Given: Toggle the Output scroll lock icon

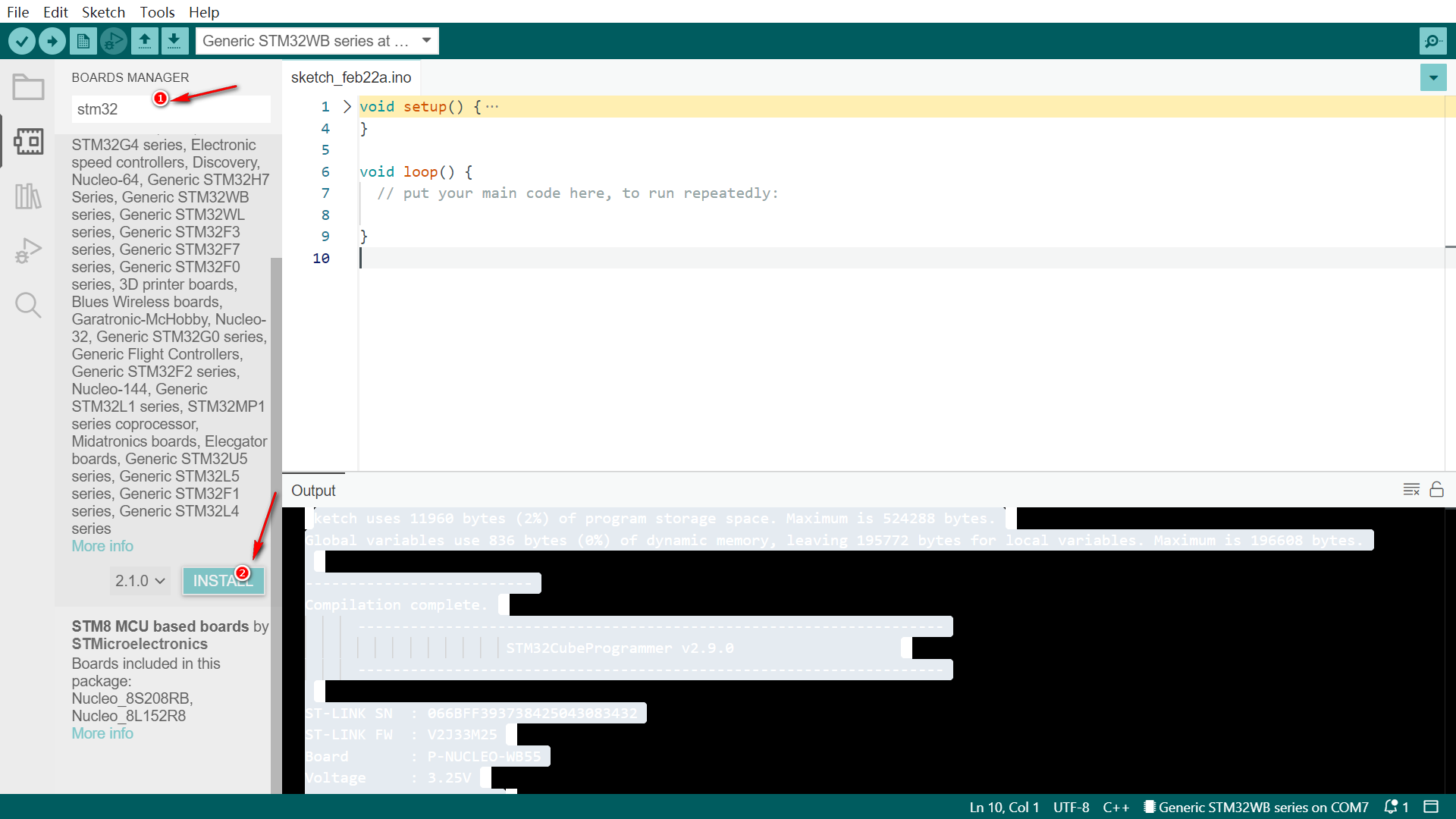Looking at the screenshot, I should 1436,490.
